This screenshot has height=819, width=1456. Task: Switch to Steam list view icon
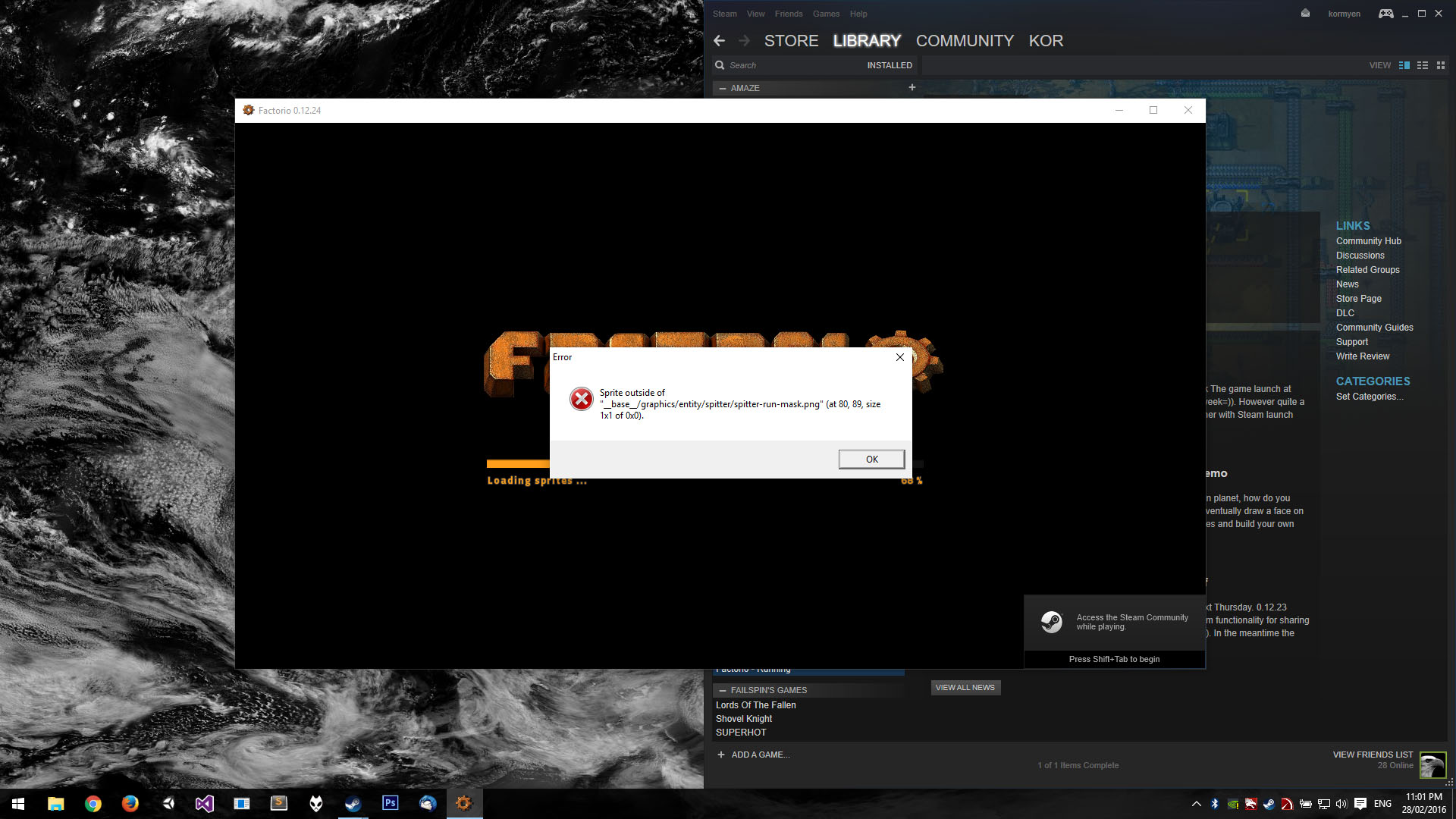[x=1423, y=65]
